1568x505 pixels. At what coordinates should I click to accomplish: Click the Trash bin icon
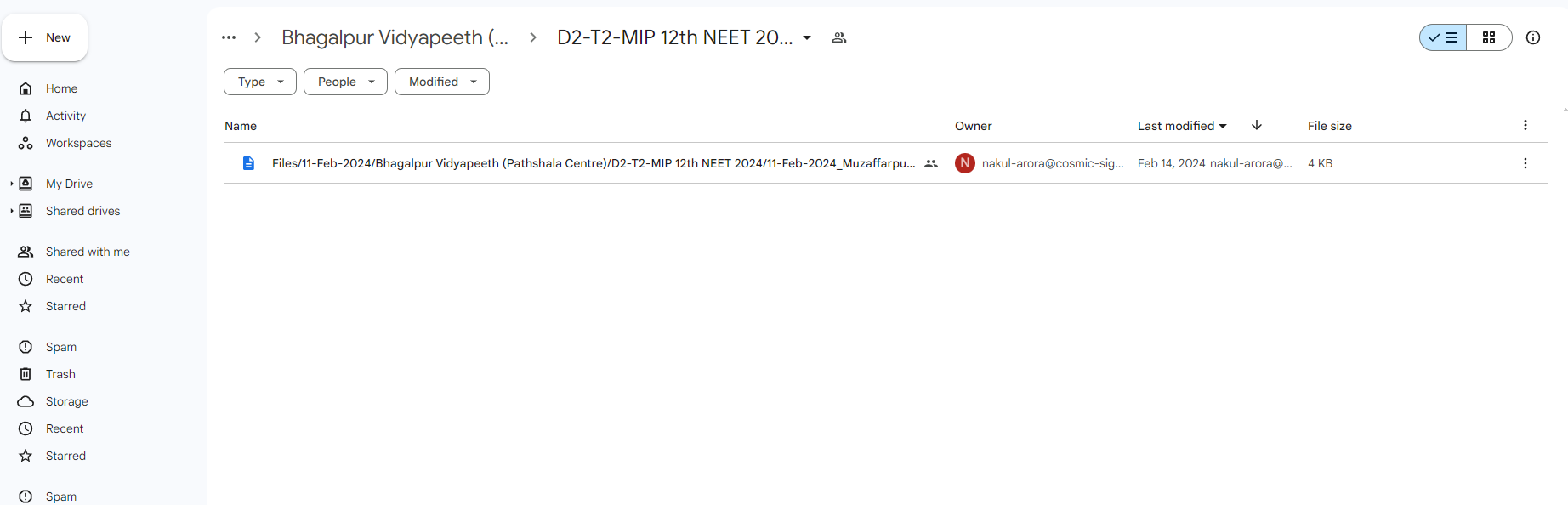(26, 374)
